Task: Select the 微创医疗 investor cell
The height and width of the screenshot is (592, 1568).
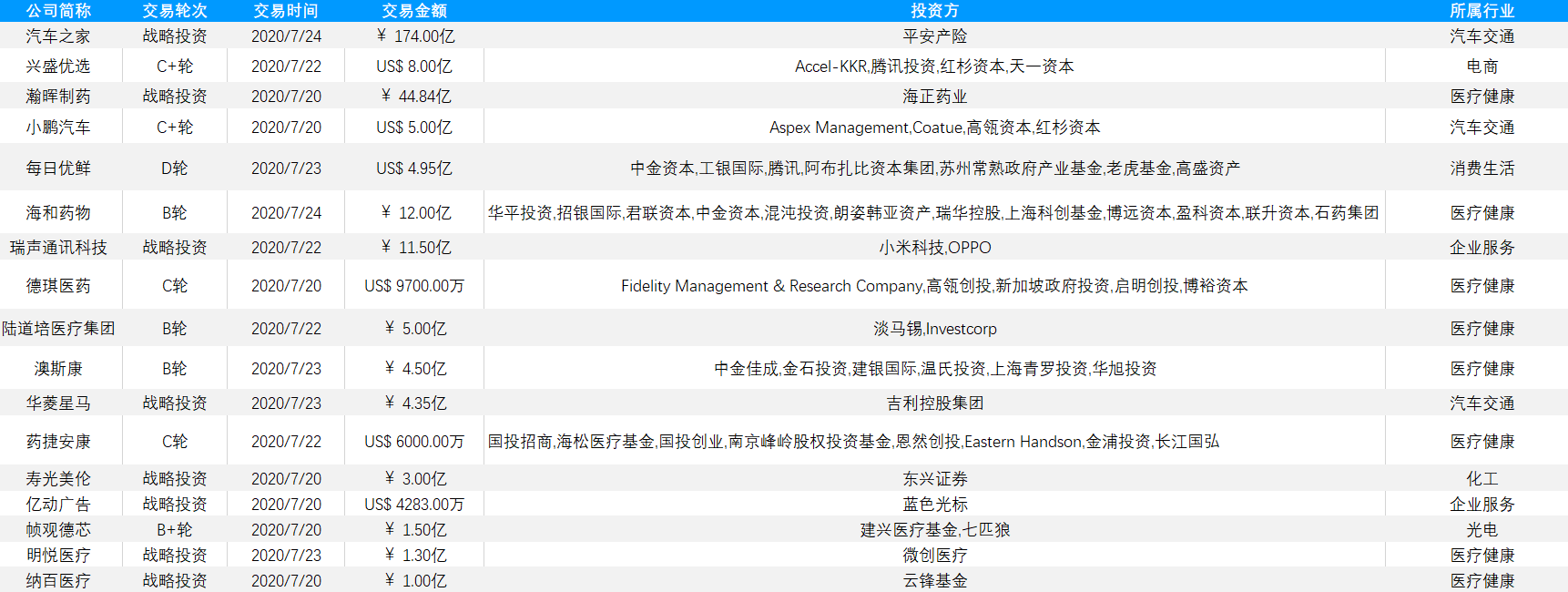Action: 935,556
